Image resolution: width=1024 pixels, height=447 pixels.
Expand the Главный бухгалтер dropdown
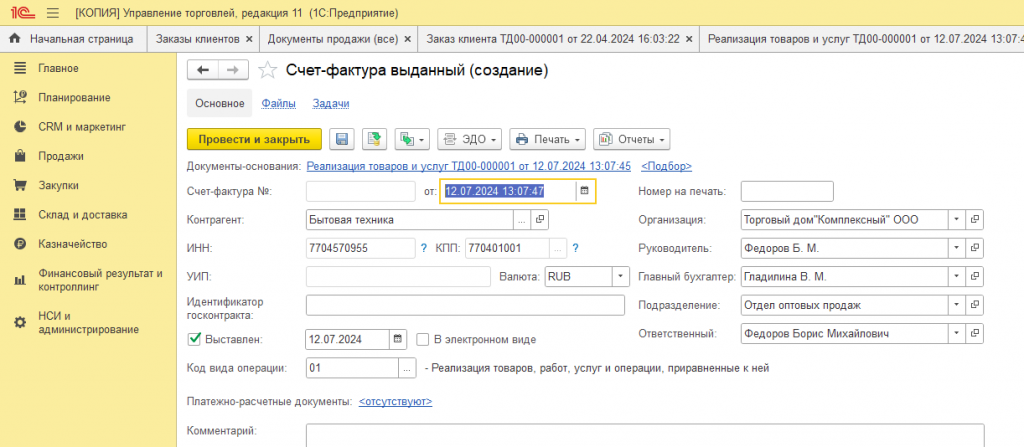tap(956, 277)
